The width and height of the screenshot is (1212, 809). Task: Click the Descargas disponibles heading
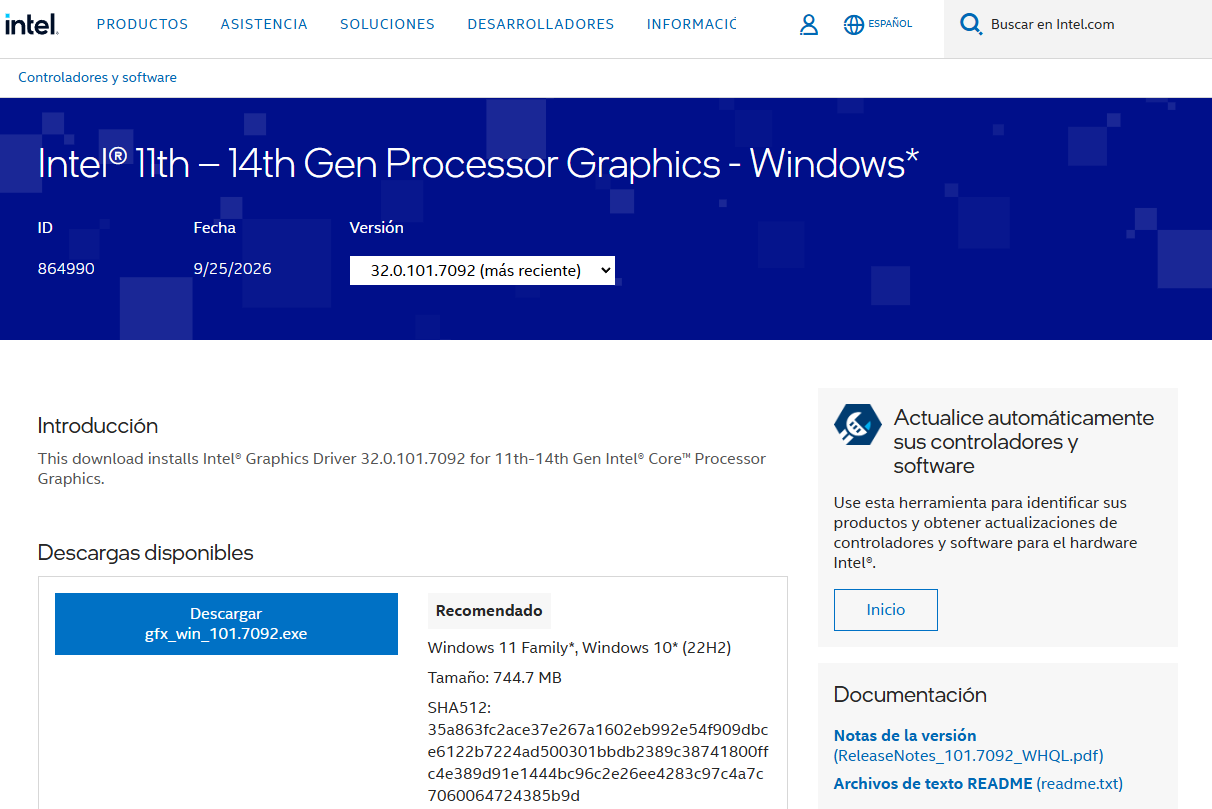tap(146, 553)
